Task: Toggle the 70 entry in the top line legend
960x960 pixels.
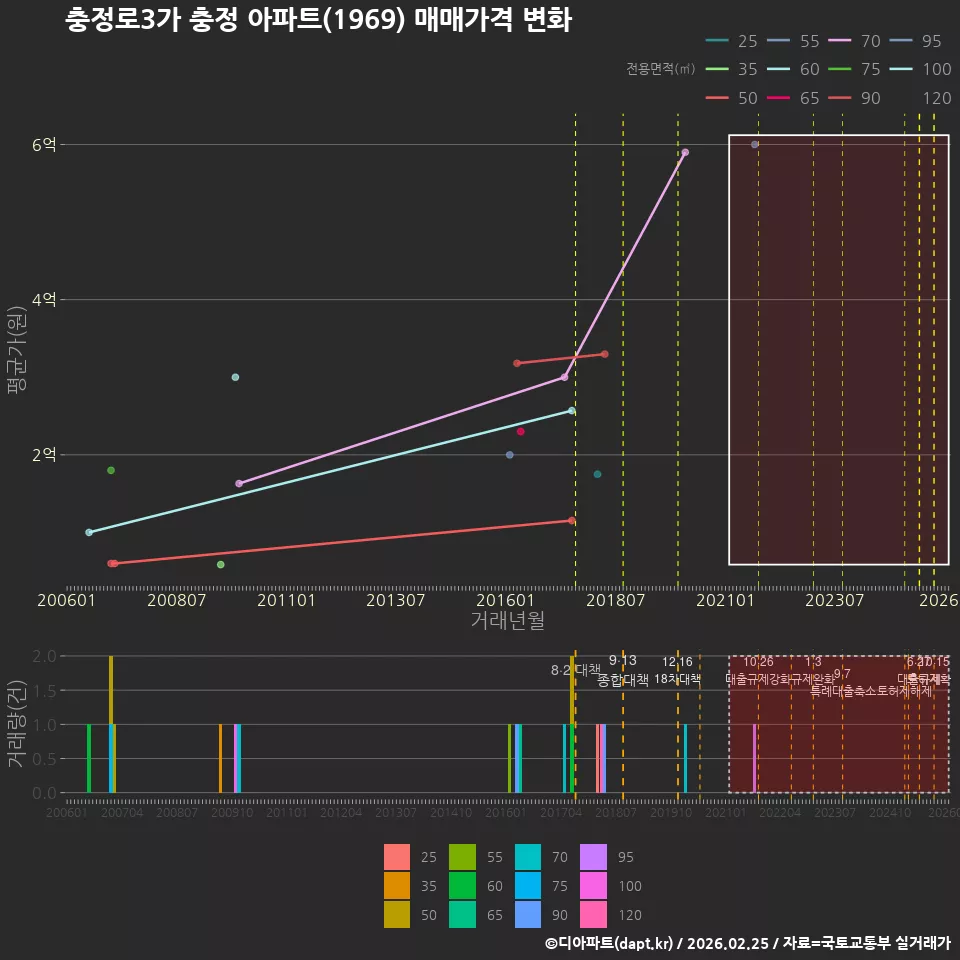Action: (x=855, y=41)
